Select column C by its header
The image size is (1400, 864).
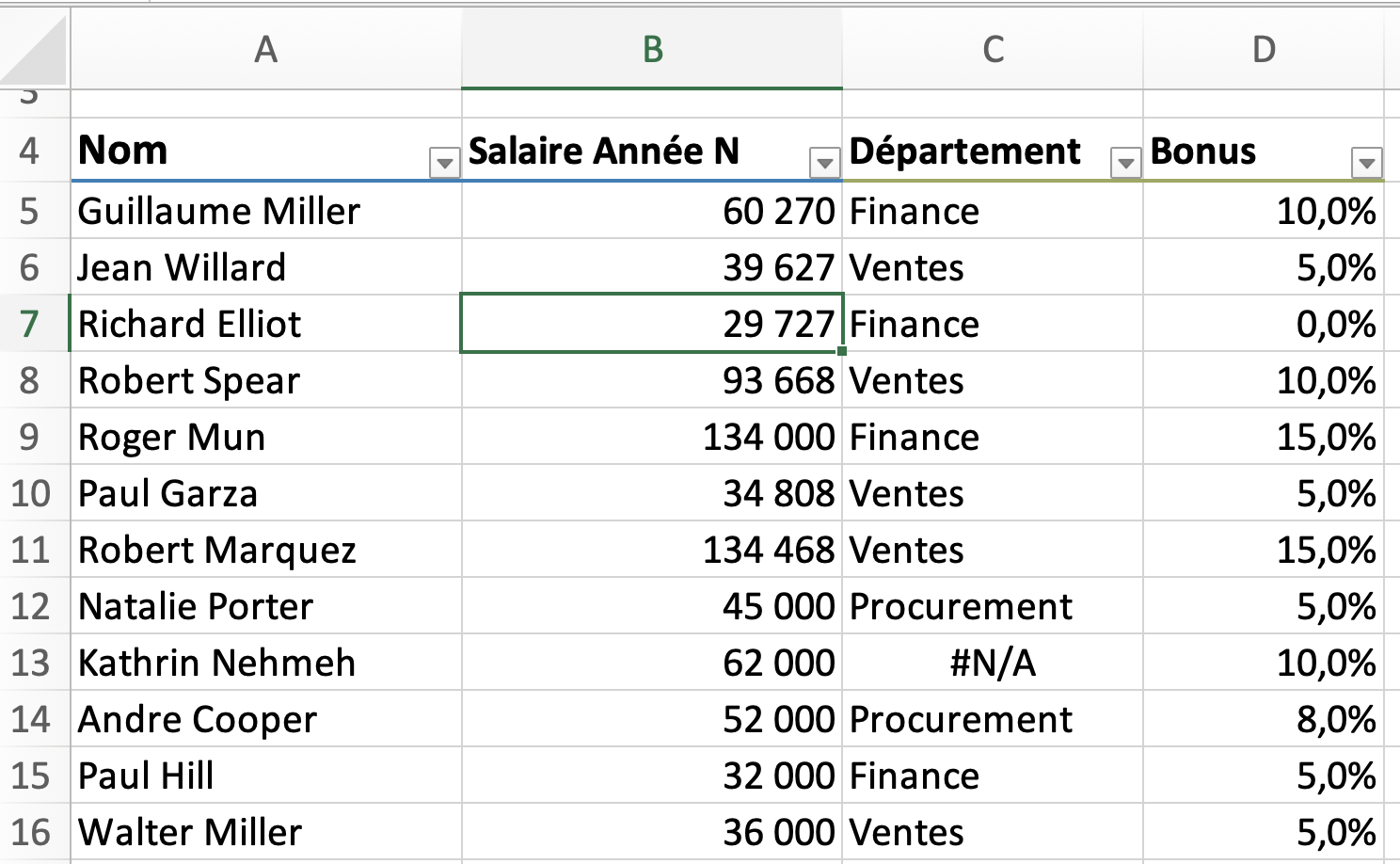[992, 50]
